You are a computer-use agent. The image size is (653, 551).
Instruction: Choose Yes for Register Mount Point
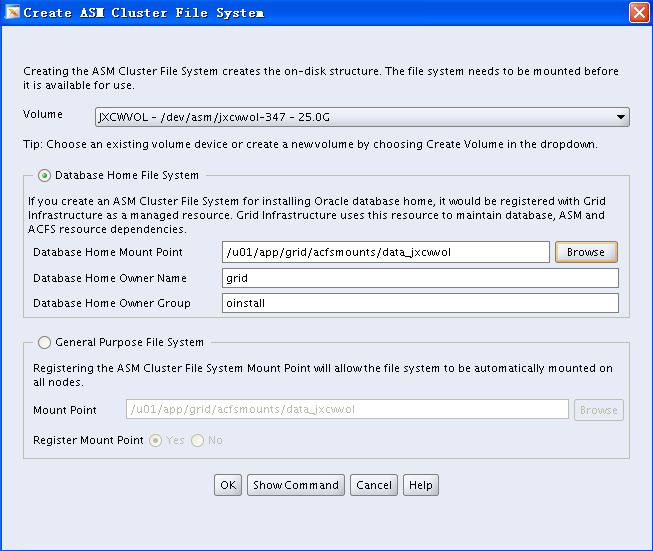(x=155, y=440)
